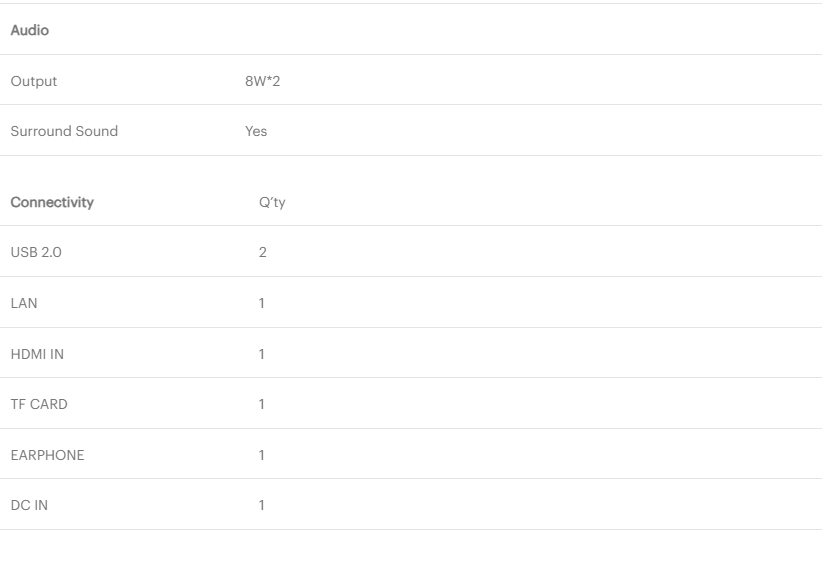The height and width of the screenshot is (563, 822).
Task: Select the quantity value beside HDMI IN
Action: (262, 354)
